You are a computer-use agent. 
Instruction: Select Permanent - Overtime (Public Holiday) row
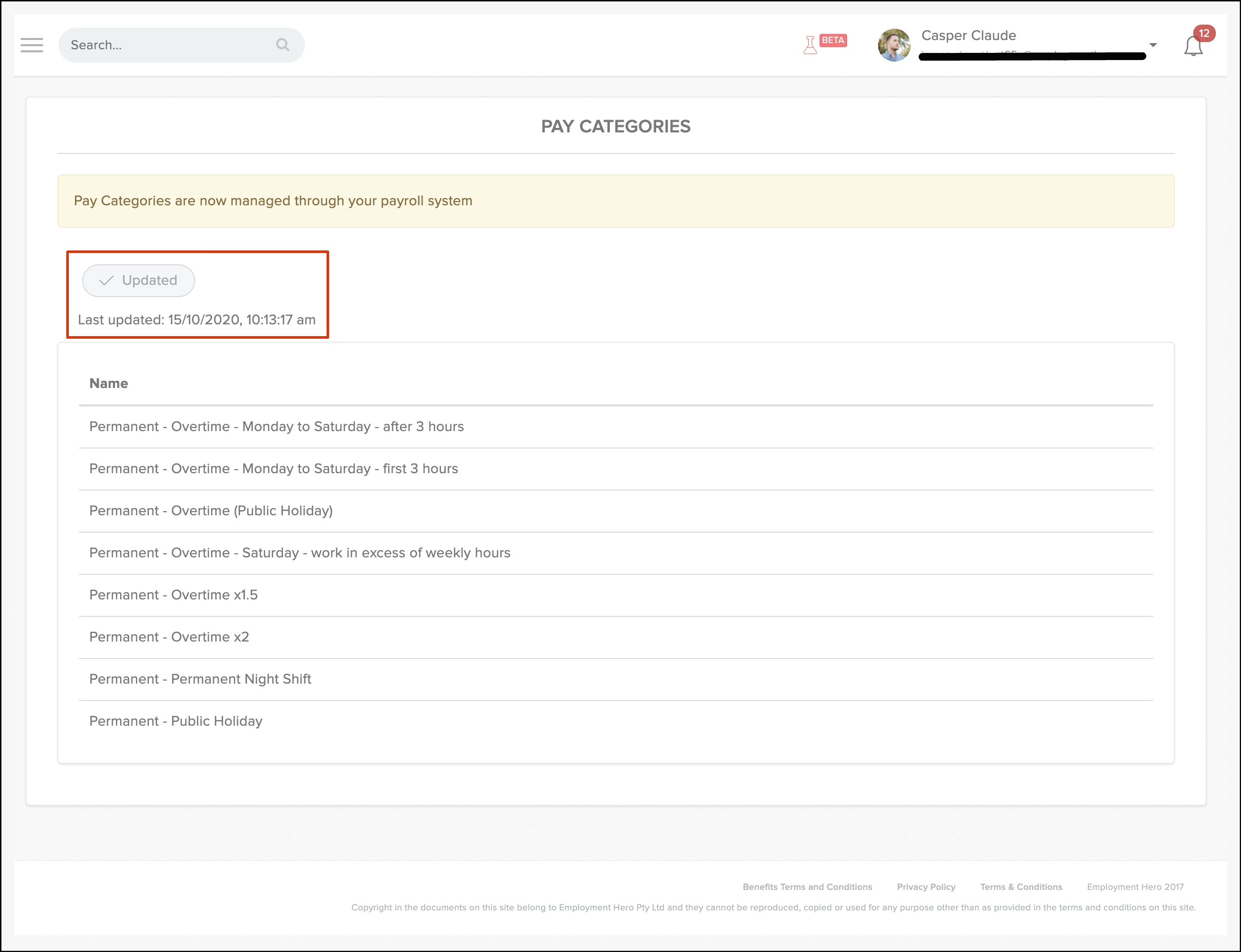pyautogui.click(x=211, y=511)
